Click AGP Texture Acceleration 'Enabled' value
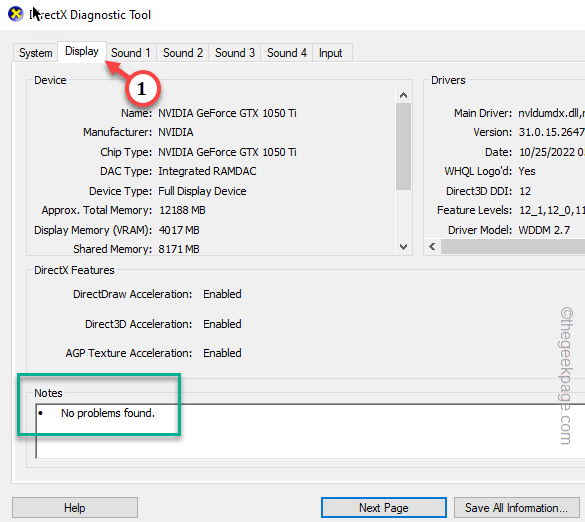 coord(222,353)
